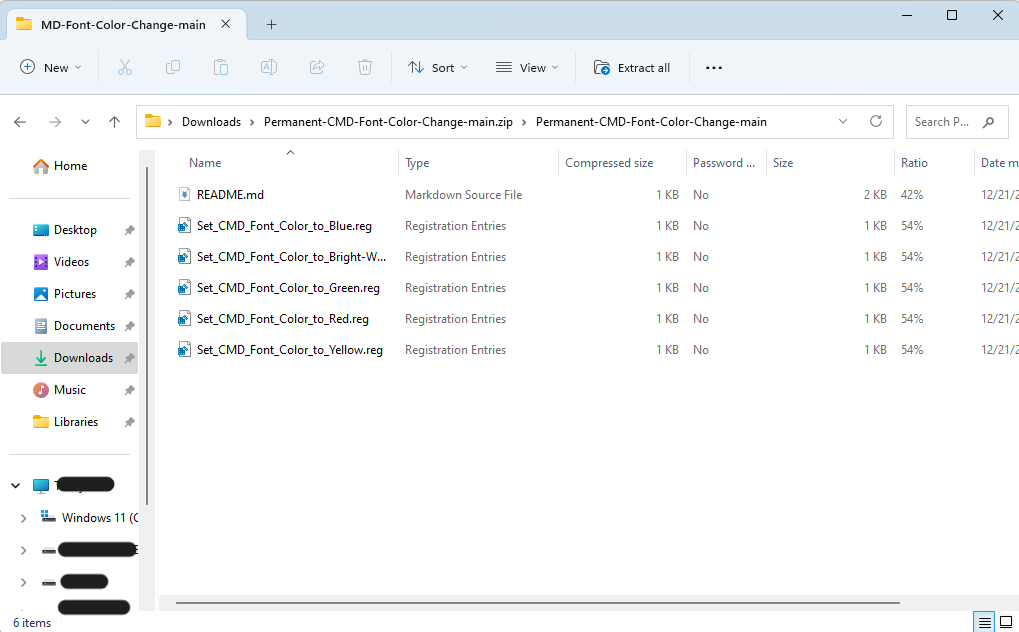1019x632 pixels.
Task: Select the Bright-White .reg file icon
Action: click(x=185, y=257)
